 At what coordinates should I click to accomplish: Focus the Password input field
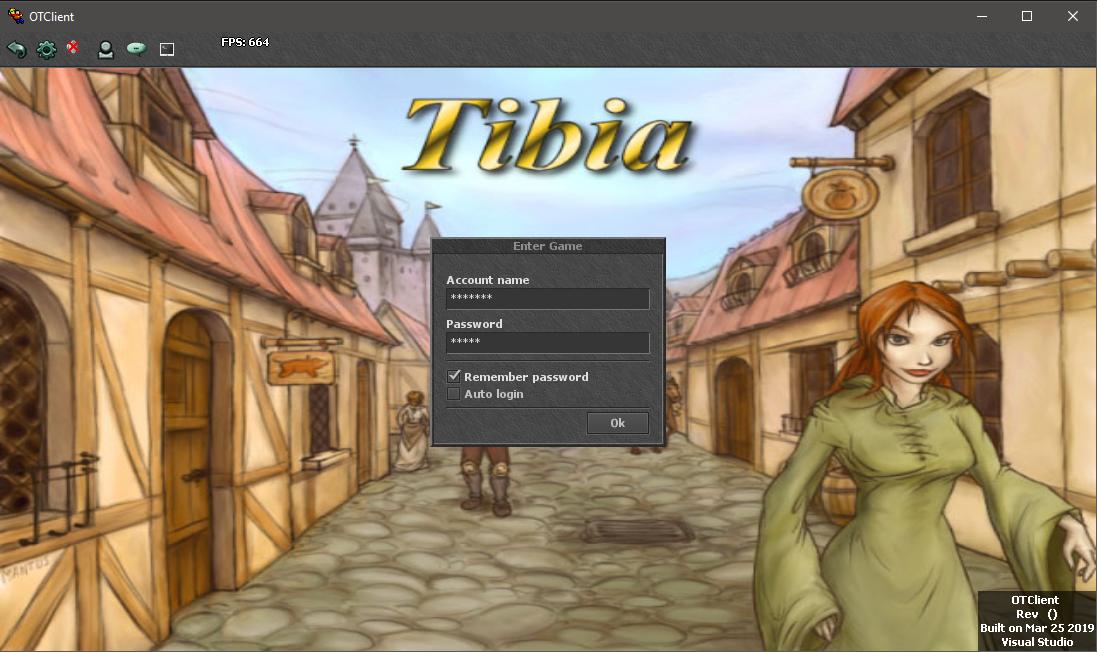548,342
